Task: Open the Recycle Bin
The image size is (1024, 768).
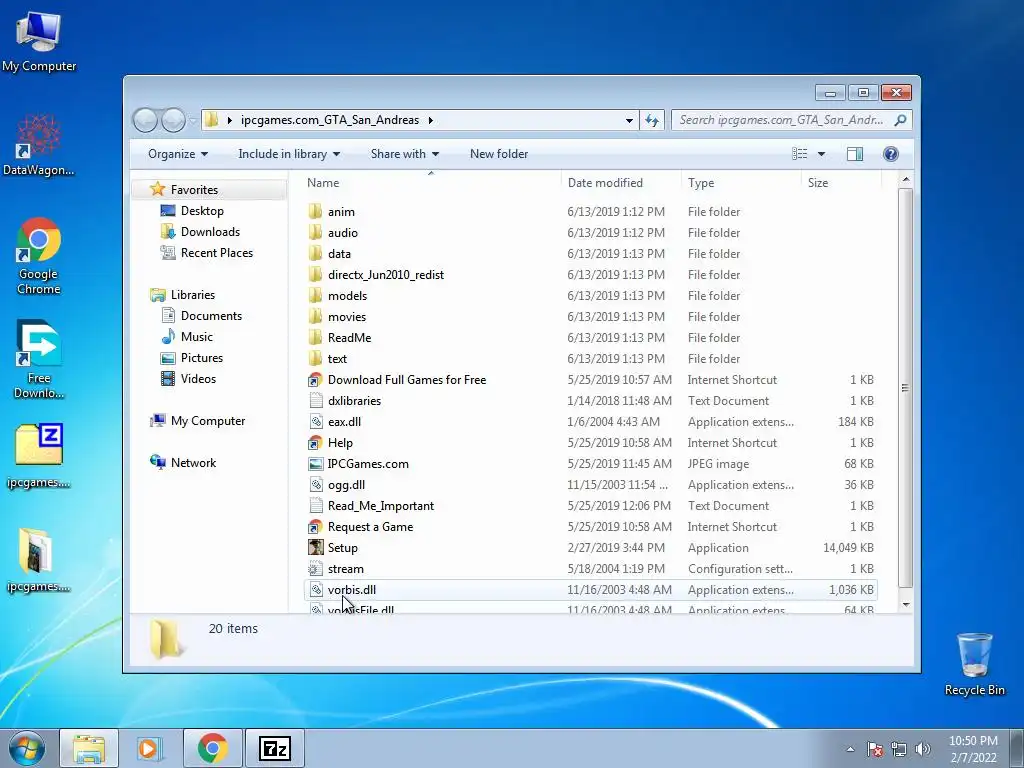Action: (974, 664)
